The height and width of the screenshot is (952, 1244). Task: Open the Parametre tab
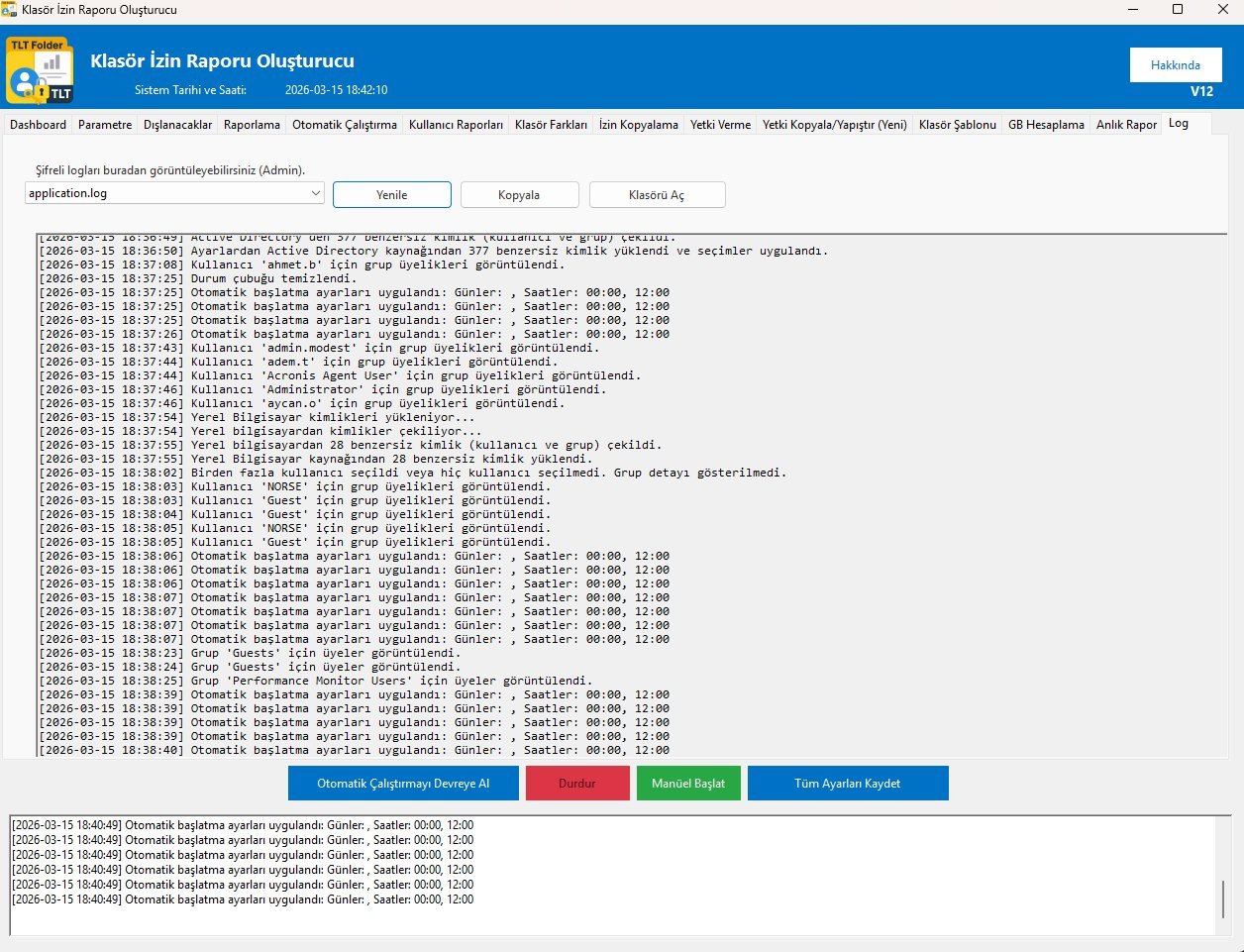point(105,125)
